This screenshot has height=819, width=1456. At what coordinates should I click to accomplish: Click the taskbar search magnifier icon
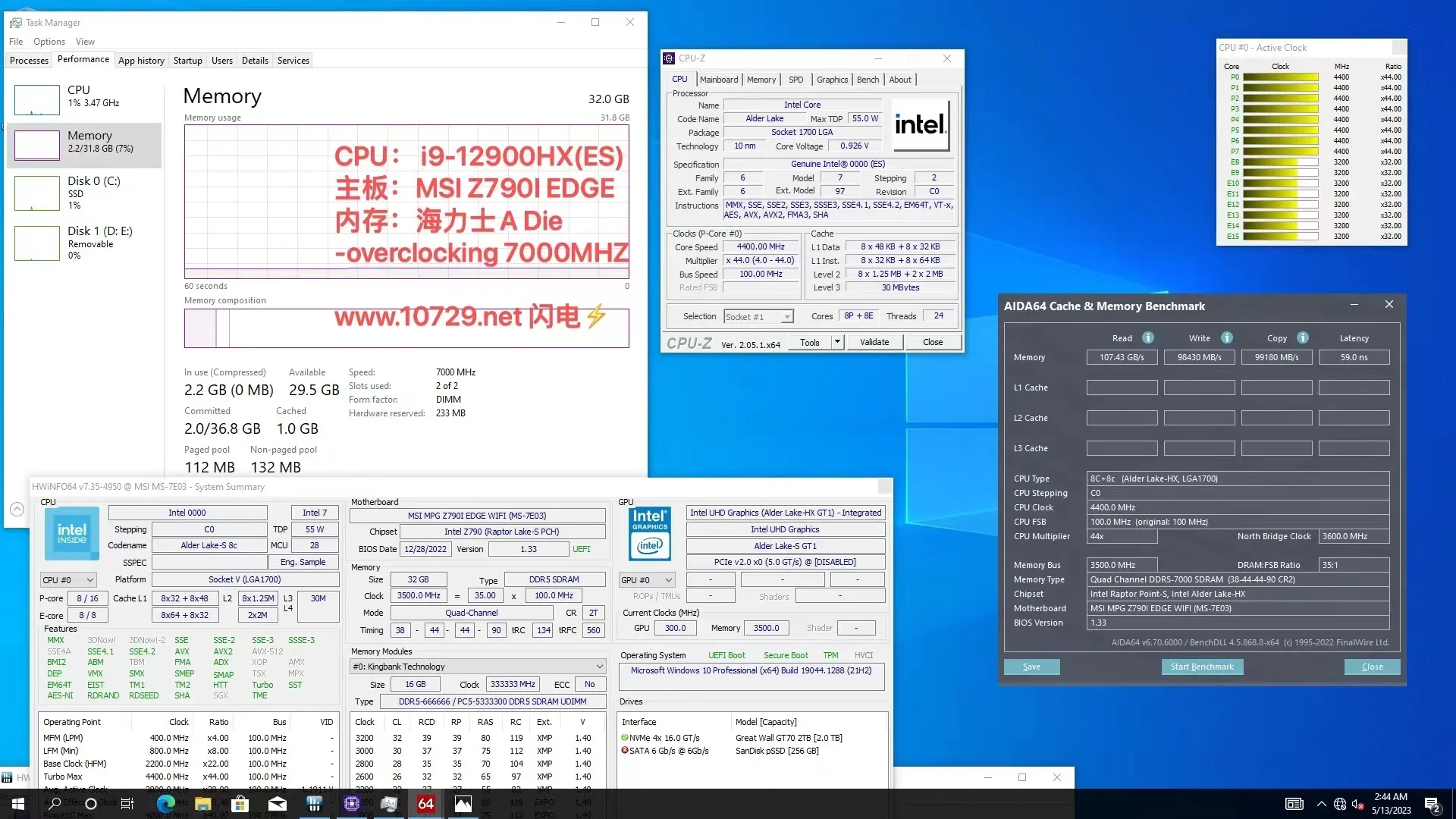click(55, 804)
